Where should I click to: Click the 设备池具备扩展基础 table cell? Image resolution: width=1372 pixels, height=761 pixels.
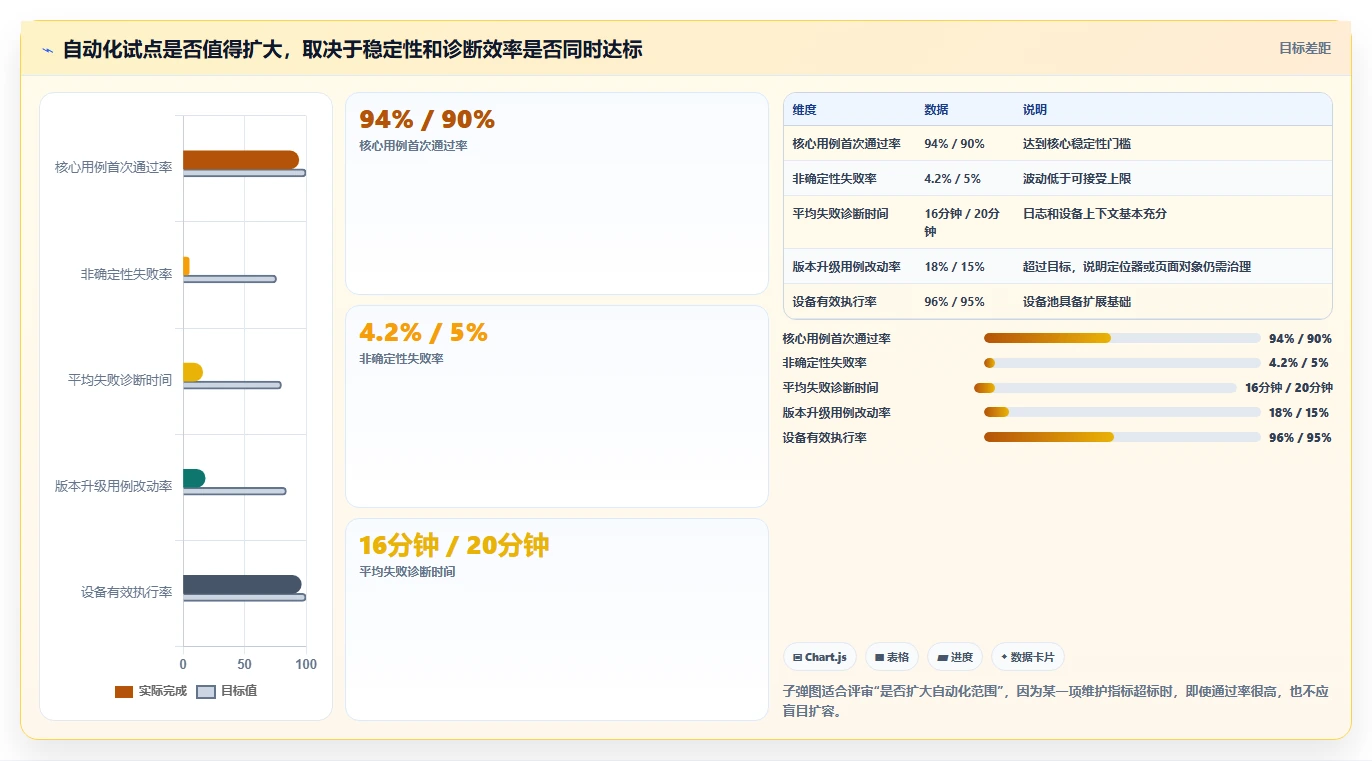tap(1076, 302)
